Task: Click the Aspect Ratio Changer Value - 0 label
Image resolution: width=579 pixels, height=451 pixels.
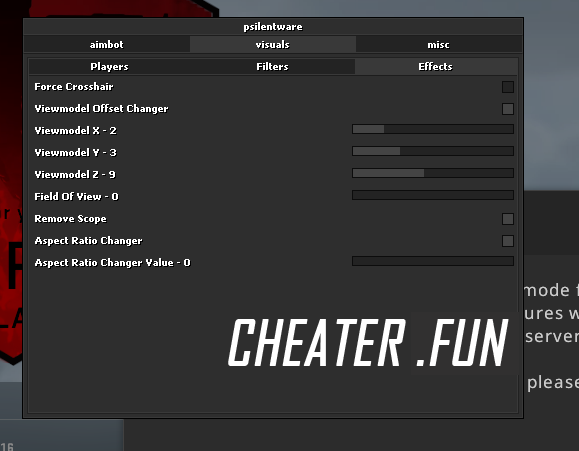Action: click(x=112, y=263)
